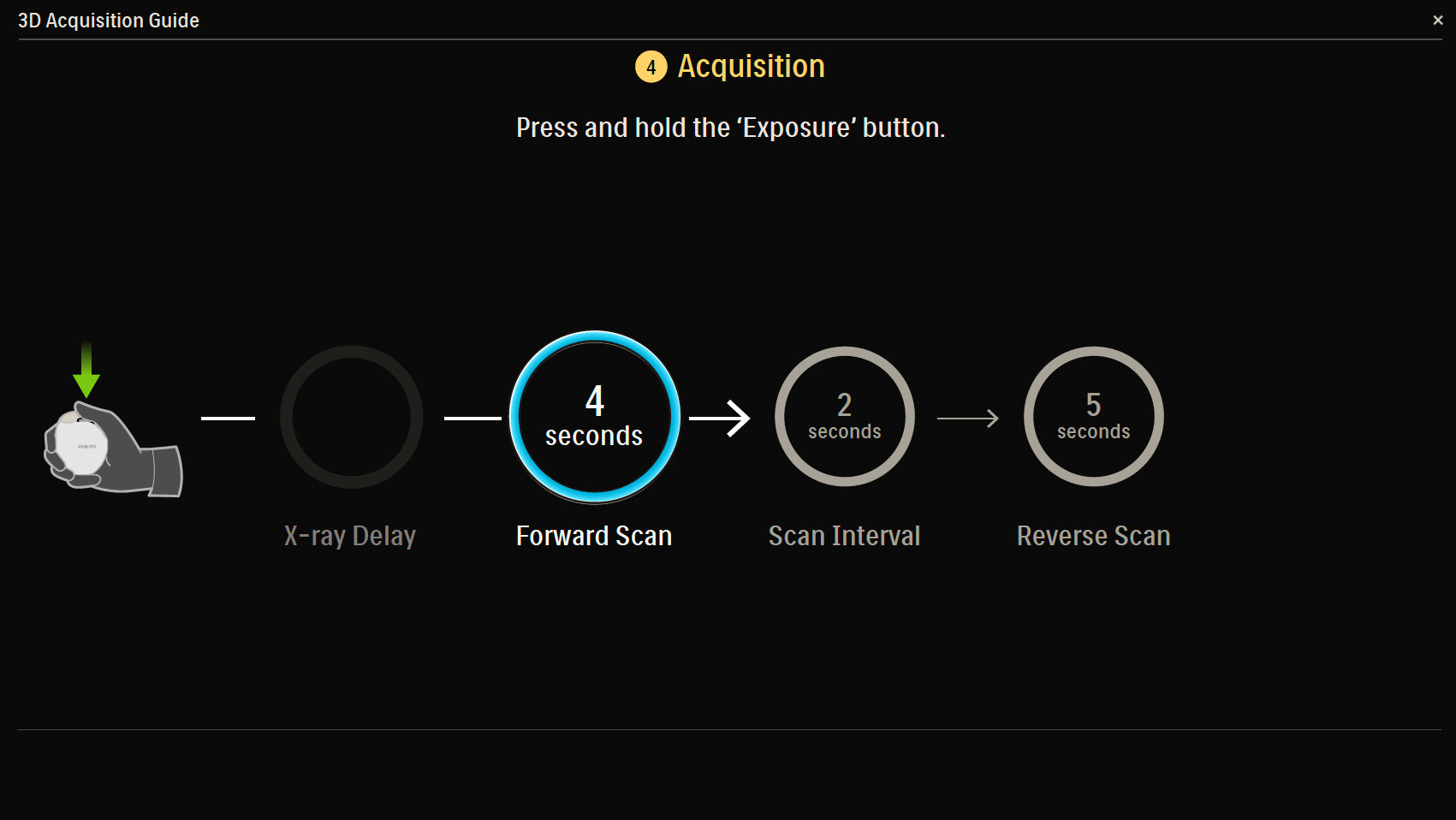1456x820 pixels.
Task: Click the Scan Interval label
Action: coord(844,536)
